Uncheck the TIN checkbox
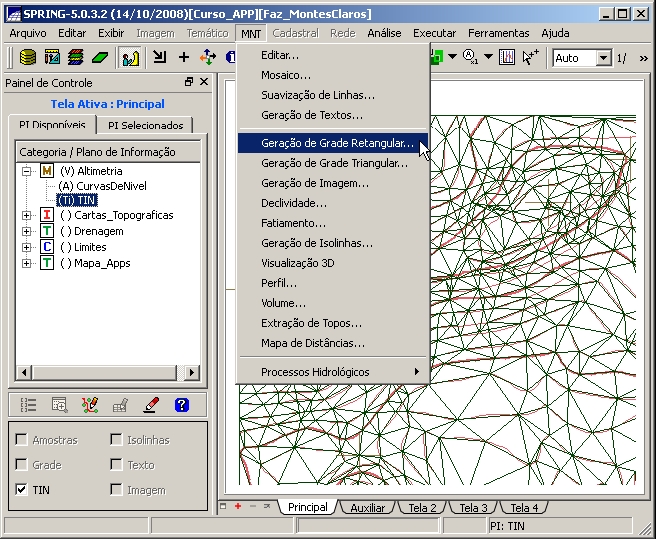Viewport: 656px width, 539px height. tap(22, 490)
